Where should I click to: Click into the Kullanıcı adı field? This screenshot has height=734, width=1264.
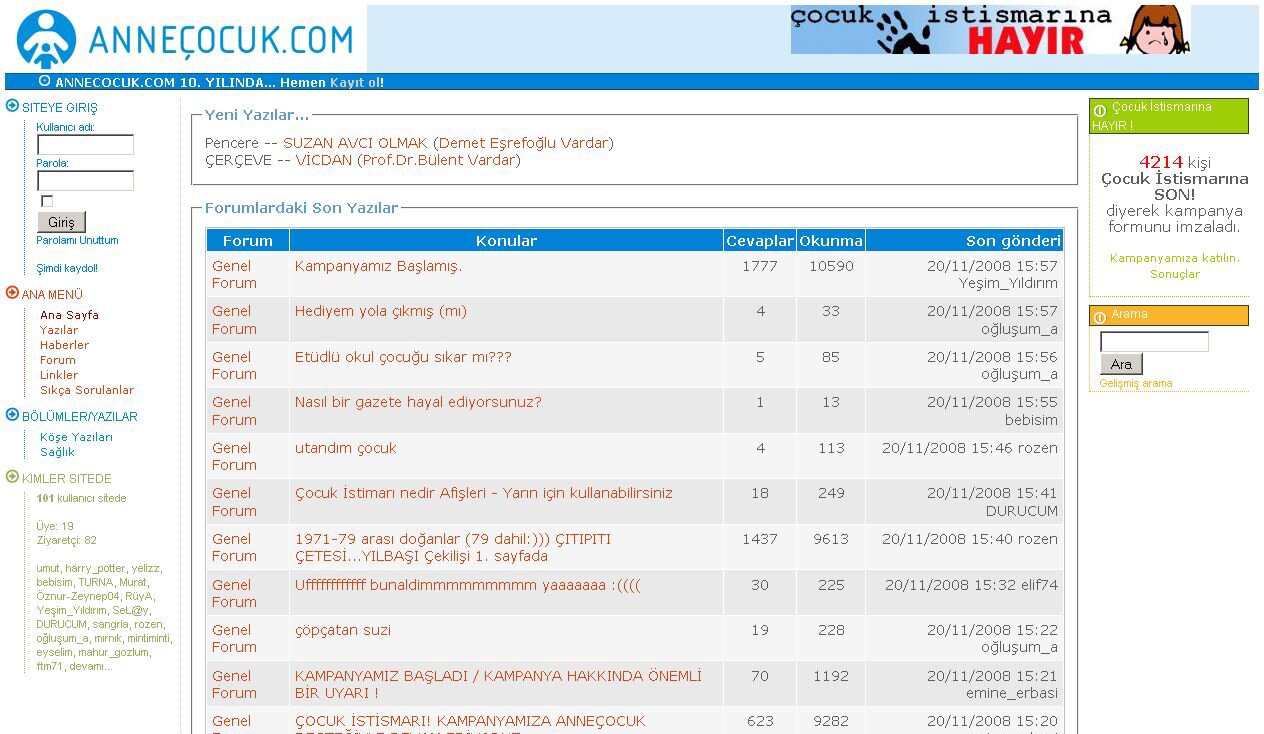pos(85,145)
